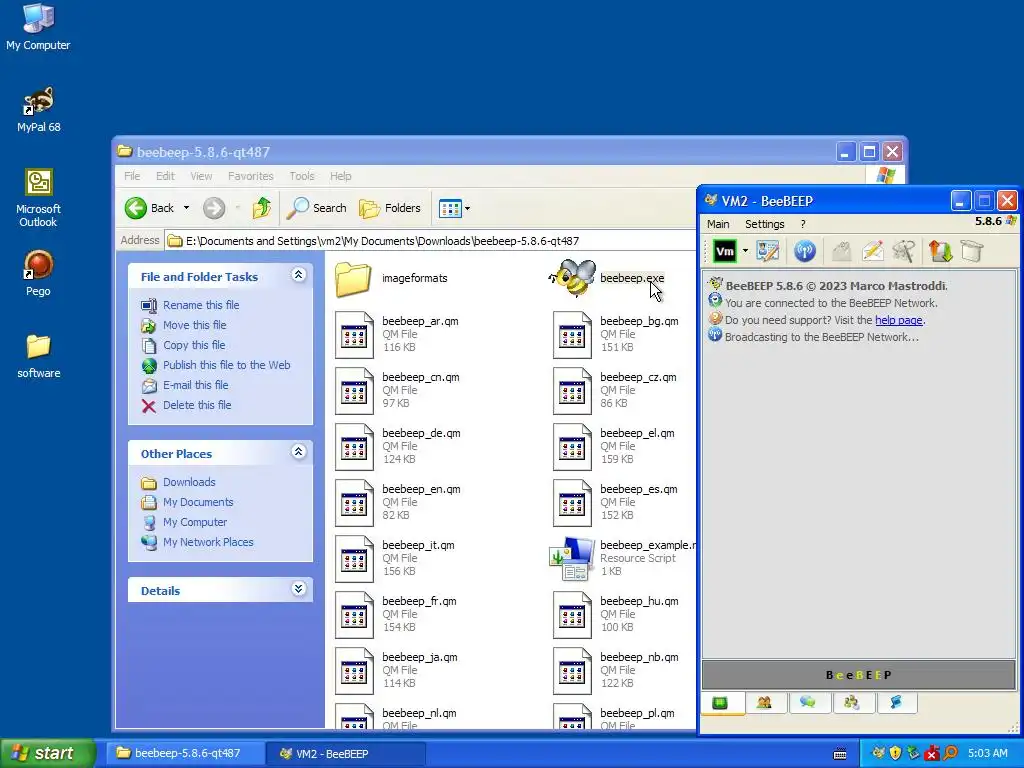Click the BeeBEEP banner at window bottom
This screenshot has height=768, width=1024.
(x=858, y=675)
